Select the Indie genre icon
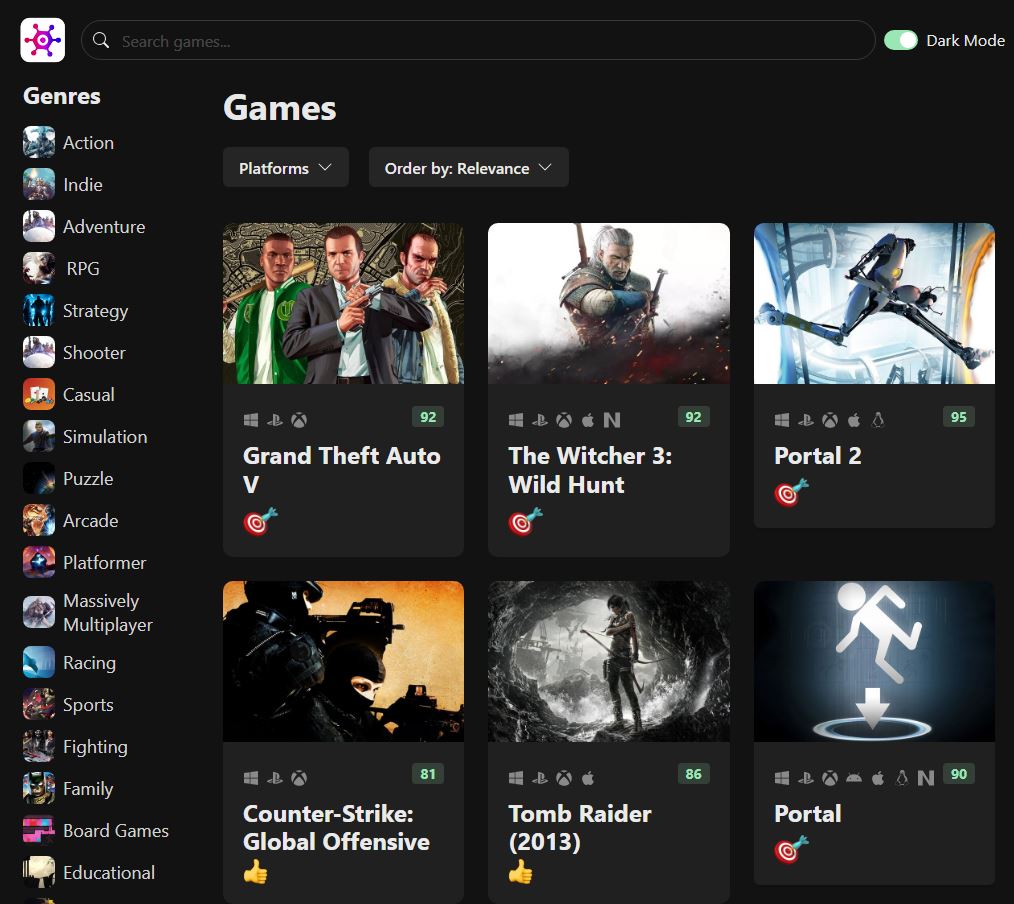This screenshot has width=1014, height=904. (x=39, y=184)
